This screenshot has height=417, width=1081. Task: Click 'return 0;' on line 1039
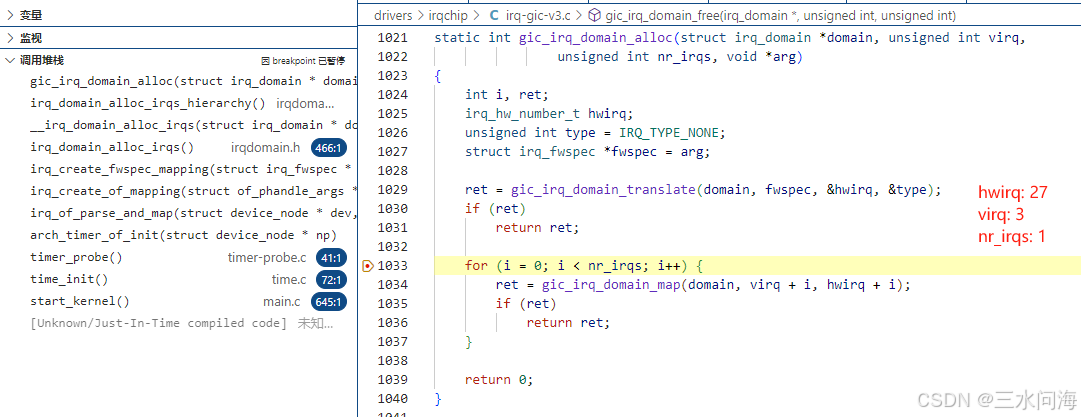499,380
